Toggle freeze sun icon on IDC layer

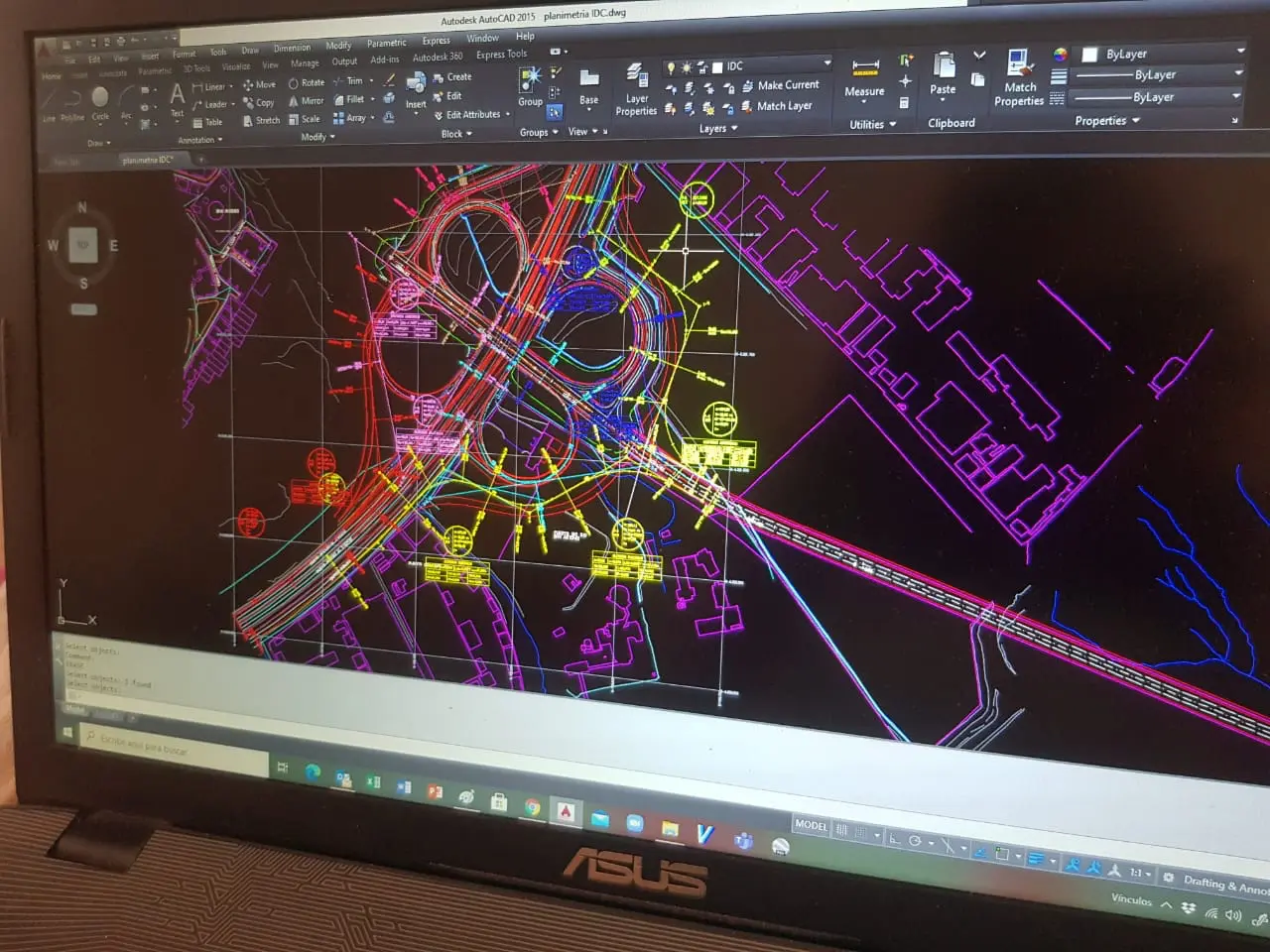click(686, 67)
